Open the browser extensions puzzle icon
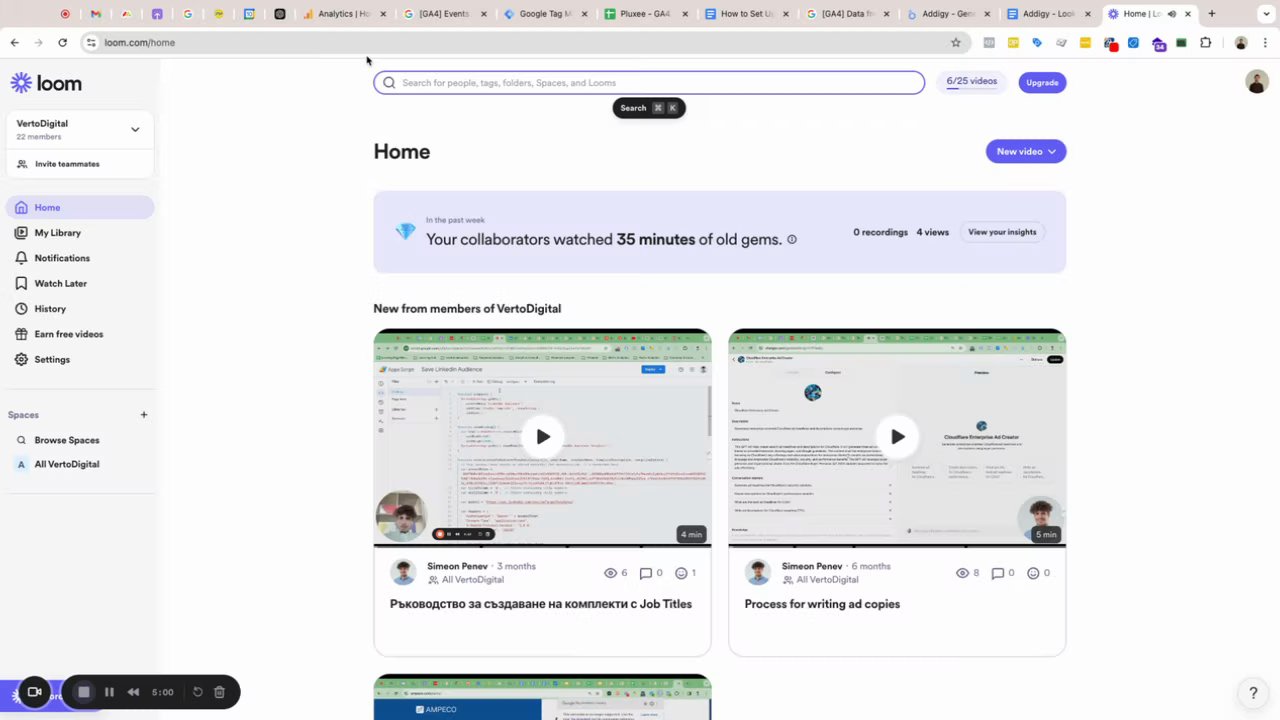The height and width of the screenshot is (720, 1280). click(x=1205, y=43)
